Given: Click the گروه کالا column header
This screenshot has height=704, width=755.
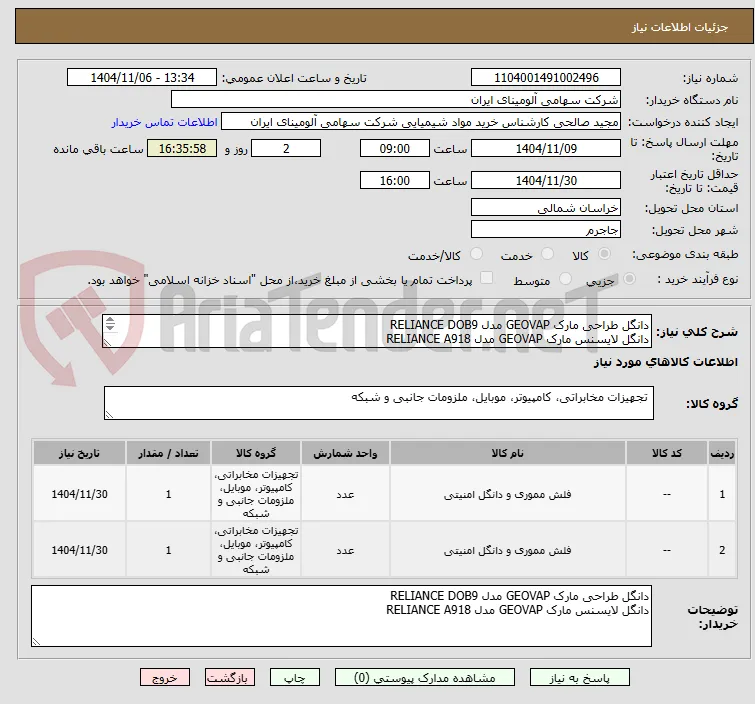Looking at the screenshot, I should (256, 453).
